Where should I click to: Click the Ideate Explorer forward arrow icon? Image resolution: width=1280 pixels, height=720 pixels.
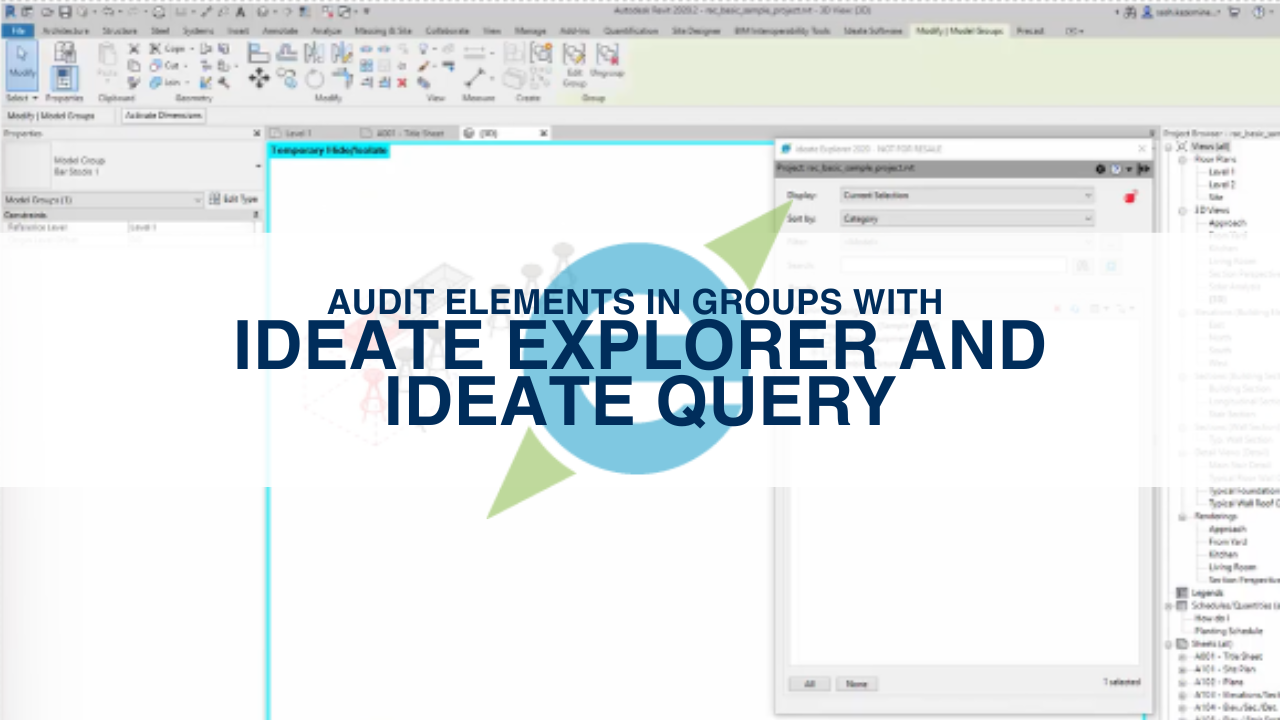pos(1144,169)
